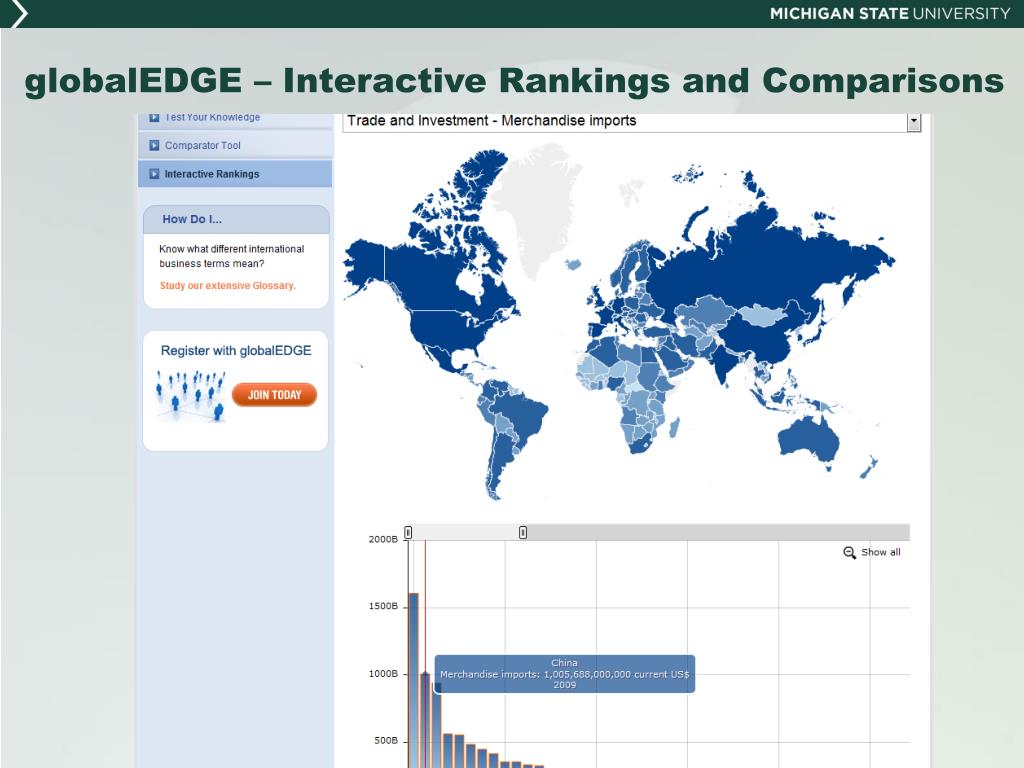
Task: Click the 2000B axis label
Action: [383, 539]
